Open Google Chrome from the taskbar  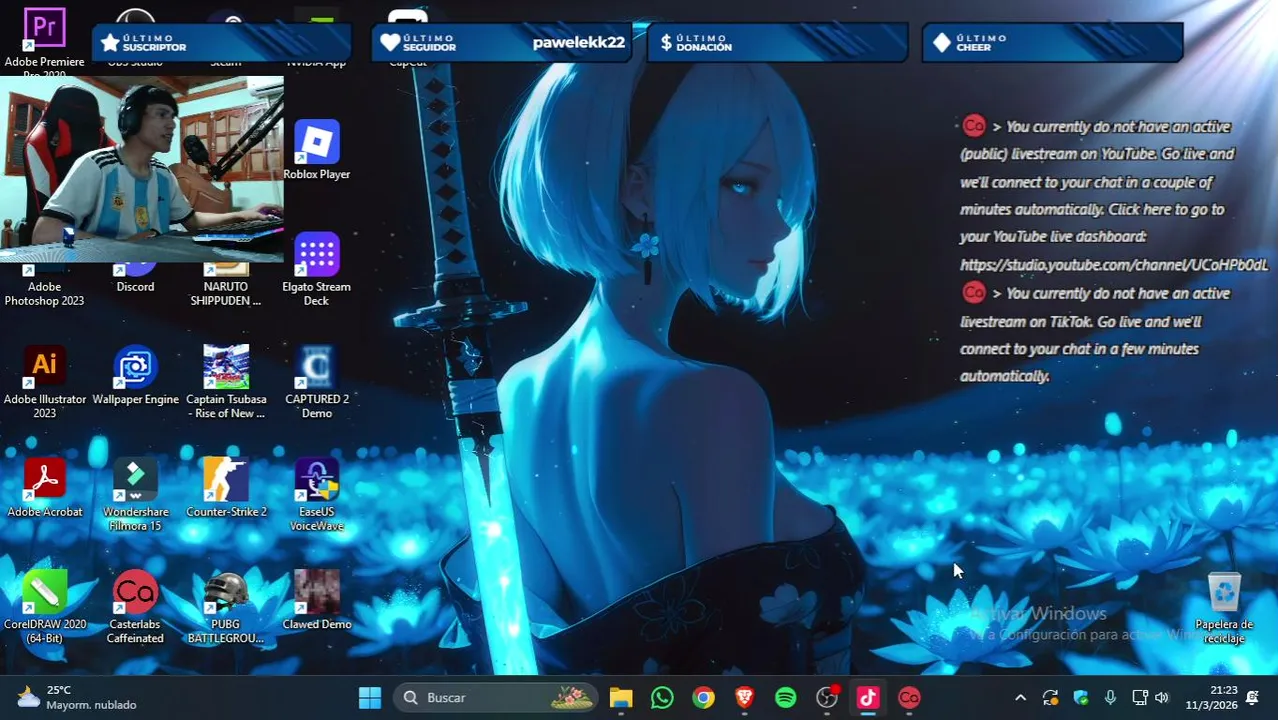704,697
